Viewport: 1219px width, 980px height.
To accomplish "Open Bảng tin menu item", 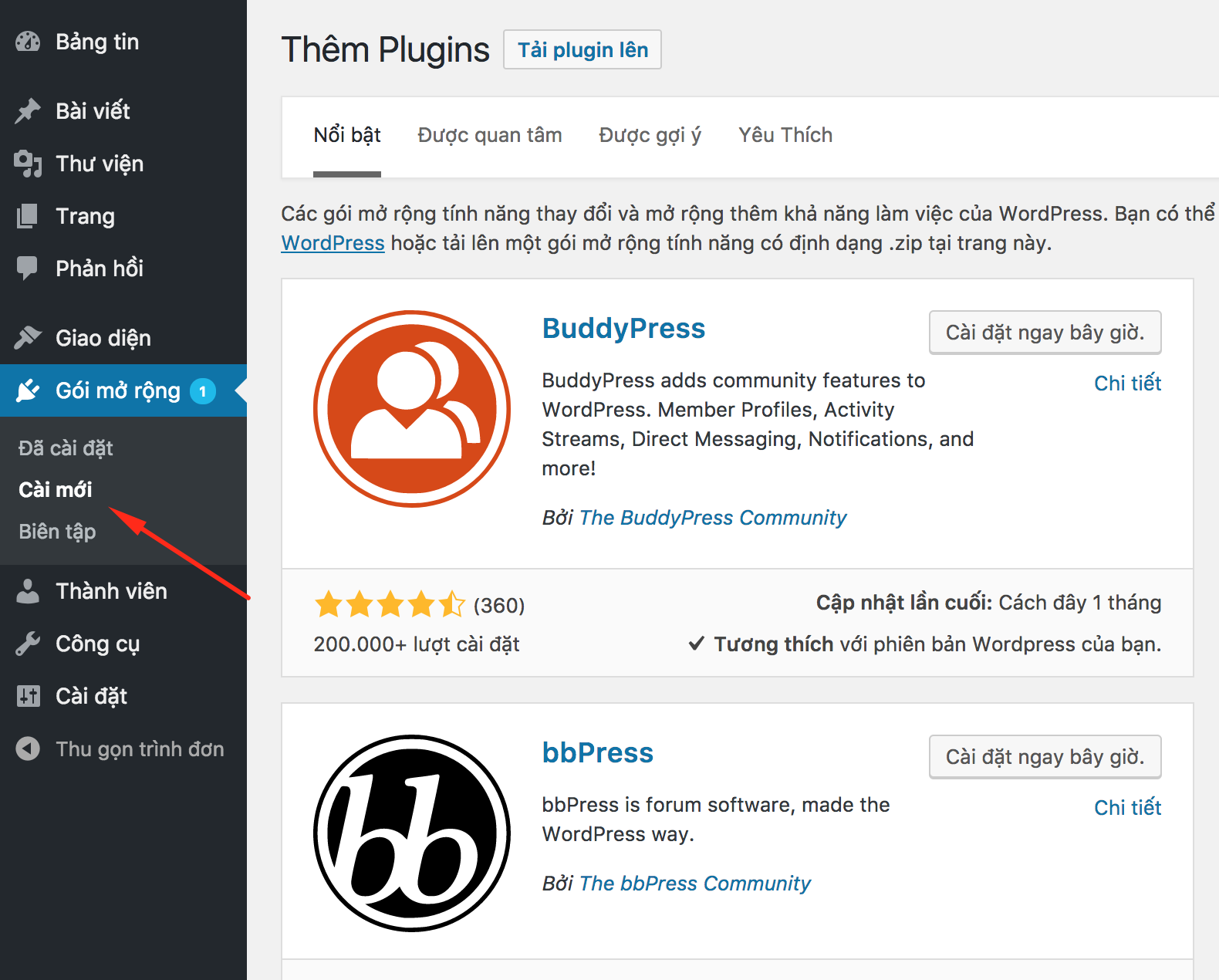I will (x=123, y=42).
